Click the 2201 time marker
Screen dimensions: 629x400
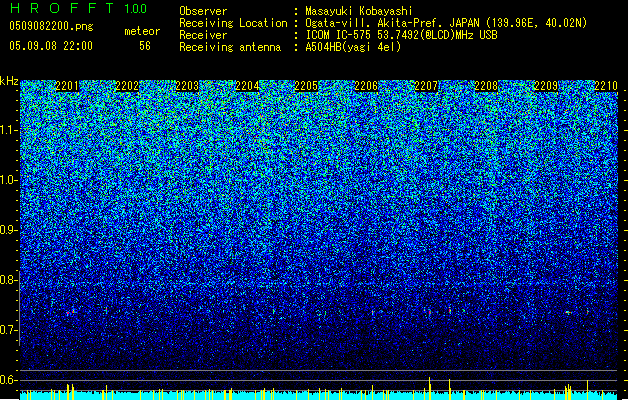point(67,86)
